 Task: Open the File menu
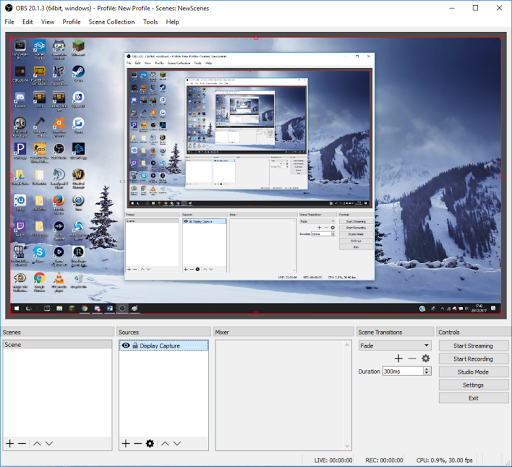[9, 22]
